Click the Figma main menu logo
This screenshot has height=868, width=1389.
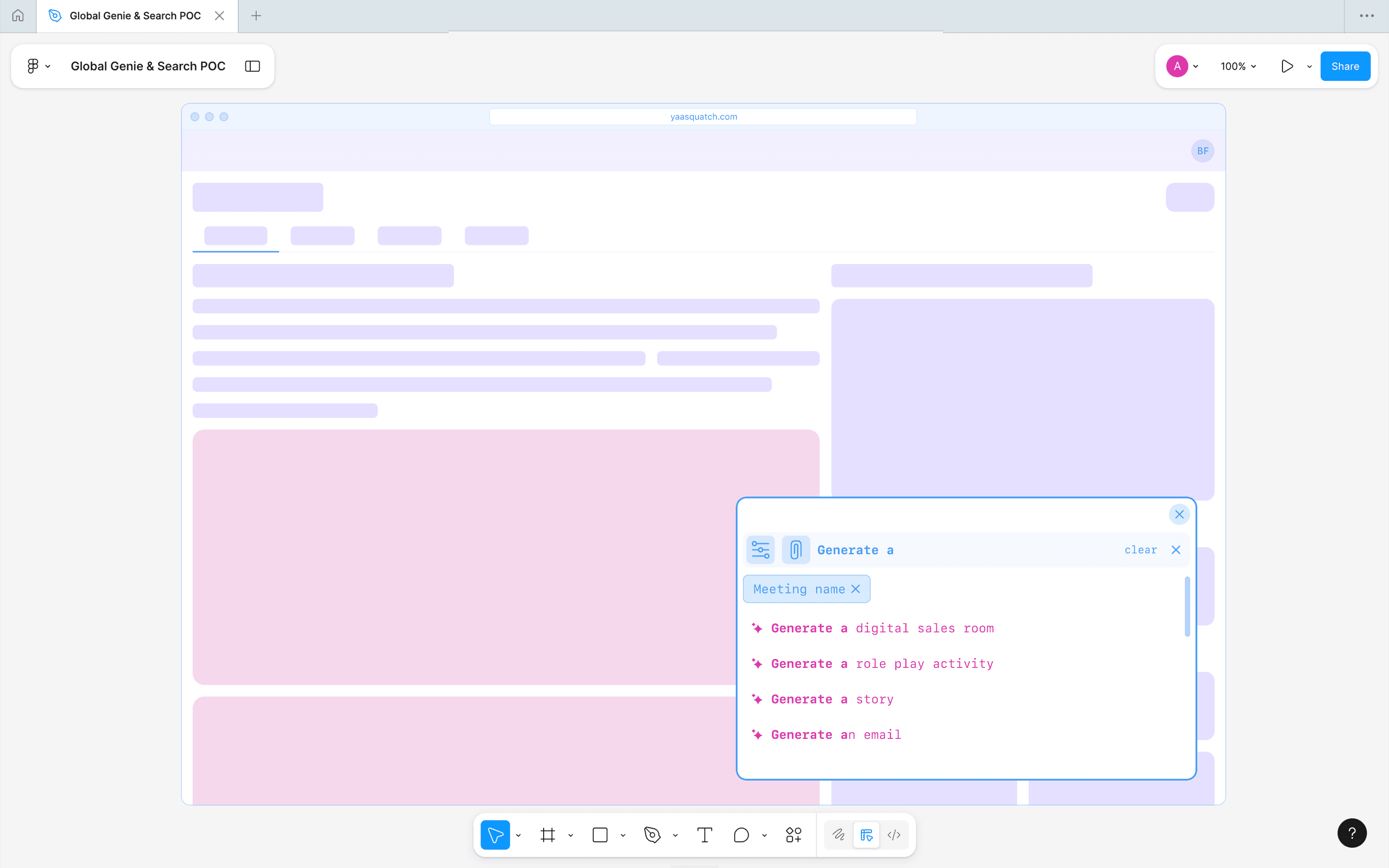pos(33,66)
